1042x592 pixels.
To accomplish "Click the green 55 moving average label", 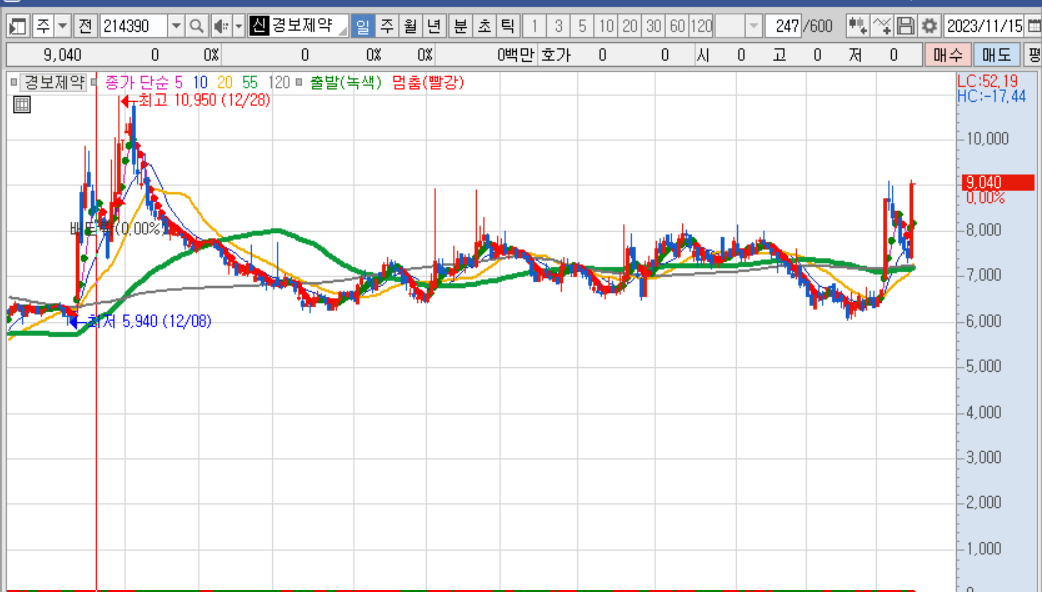I will click(x=250, y=82).
